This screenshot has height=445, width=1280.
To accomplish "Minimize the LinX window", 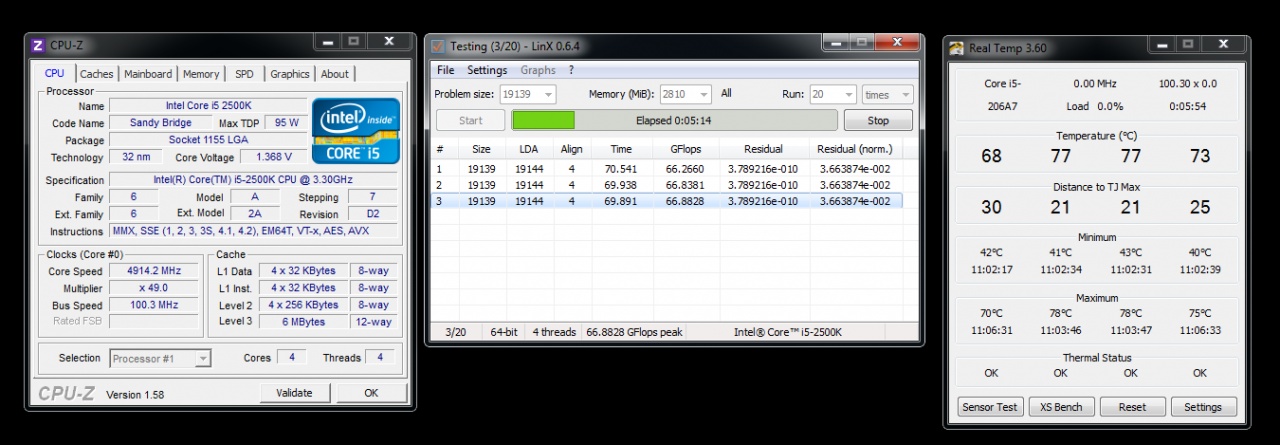I will pyautogui.click(x=835, y=43).
